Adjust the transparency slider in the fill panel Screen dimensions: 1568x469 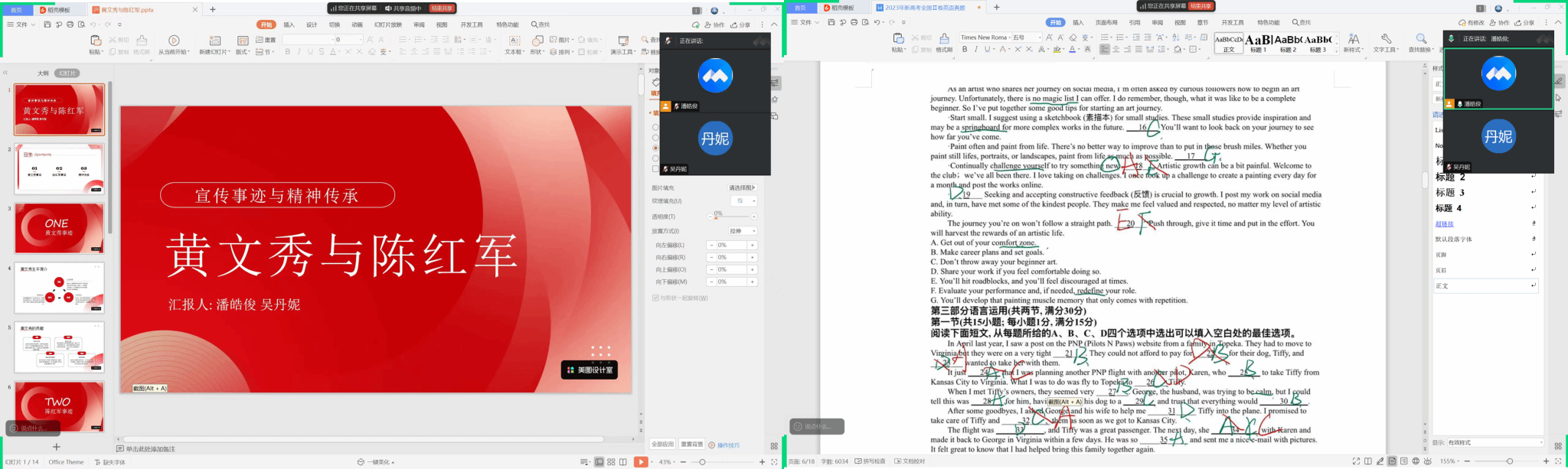(717, 217)
